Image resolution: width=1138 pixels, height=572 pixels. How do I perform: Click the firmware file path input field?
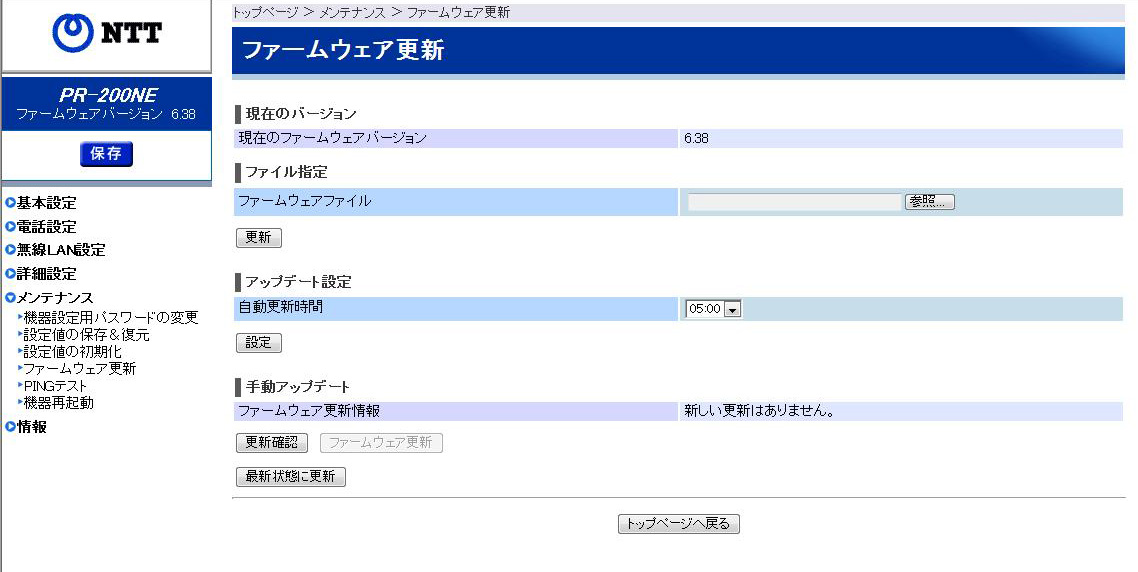794,202
